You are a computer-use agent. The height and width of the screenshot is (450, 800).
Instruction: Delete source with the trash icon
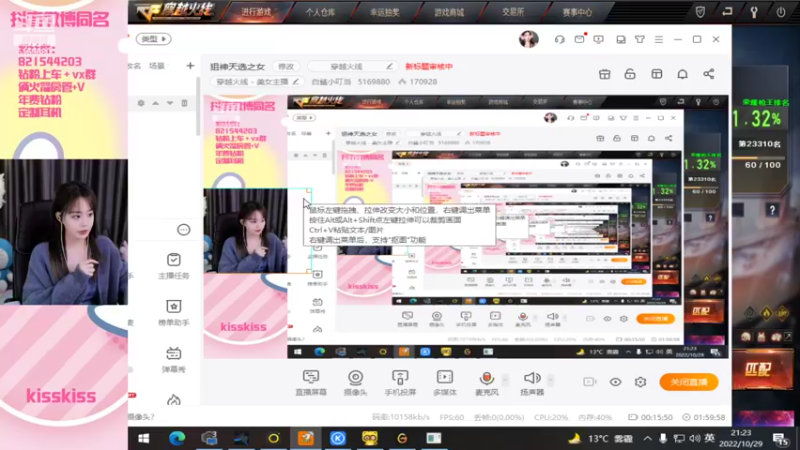click(184, 103)
